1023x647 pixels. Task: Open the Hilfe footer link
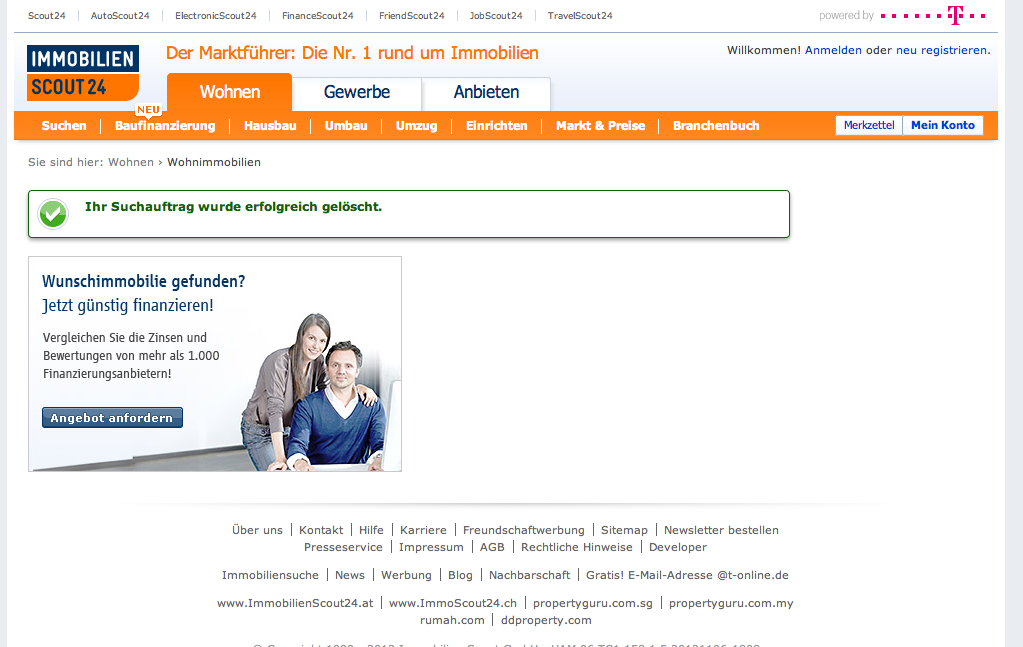click(371, 530)
